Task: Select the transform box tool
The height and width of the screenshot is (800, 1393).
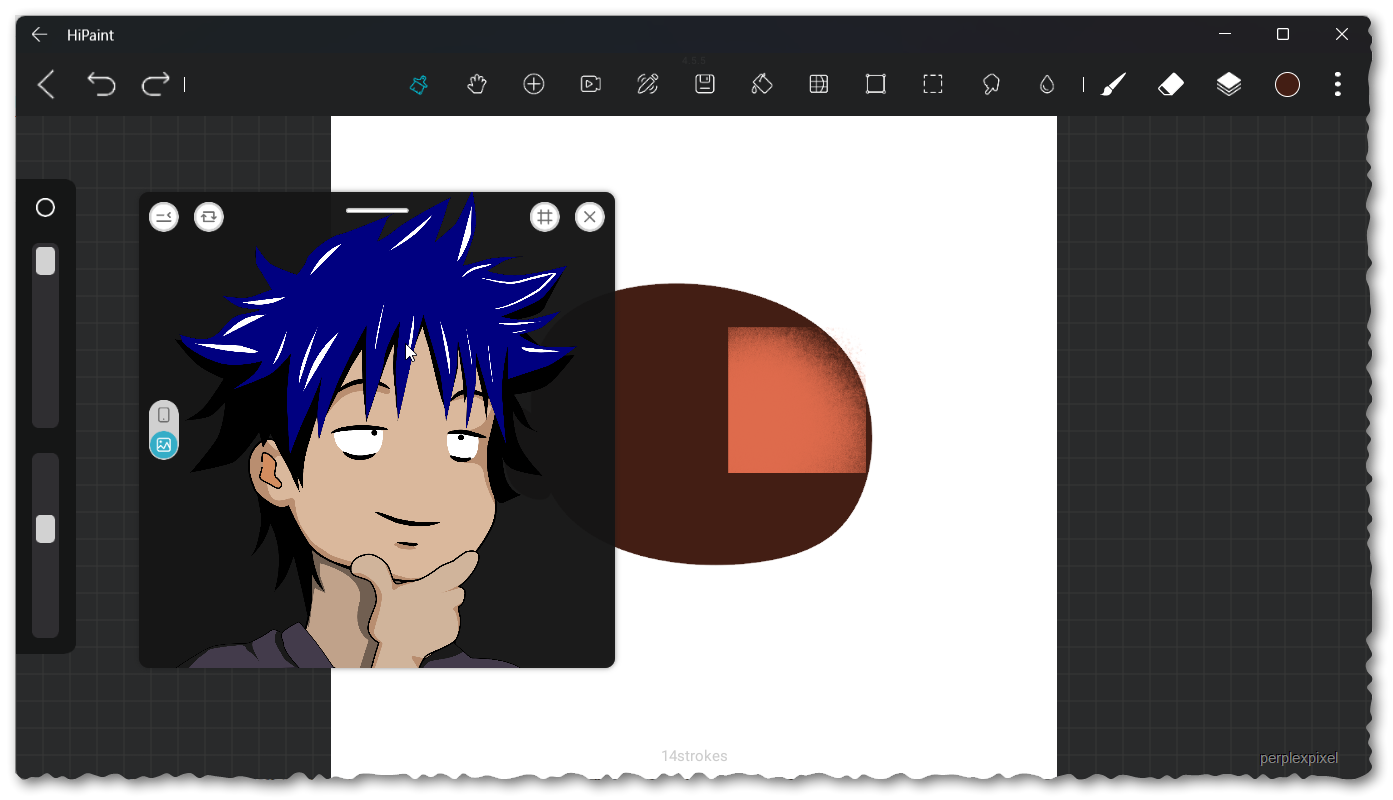Action: tap(876, 84)
